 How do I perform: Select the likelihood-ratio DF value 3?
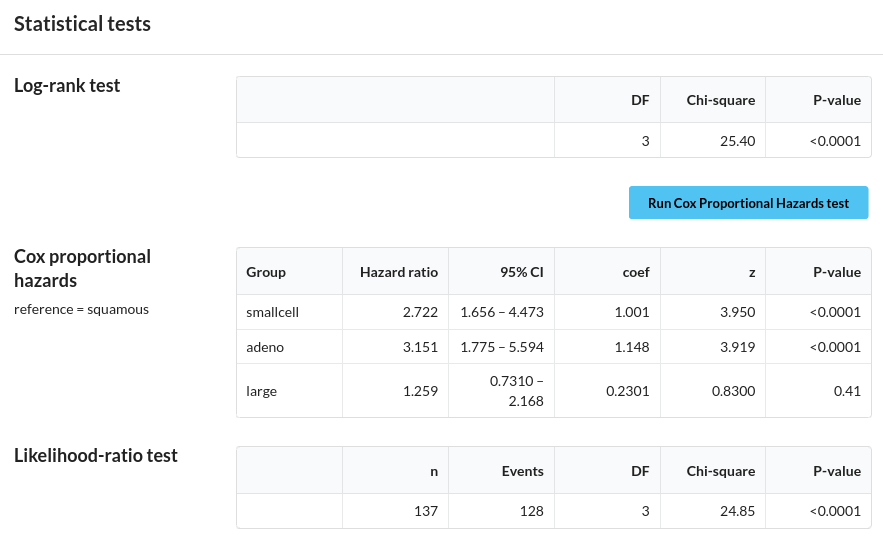pos(645,511)
